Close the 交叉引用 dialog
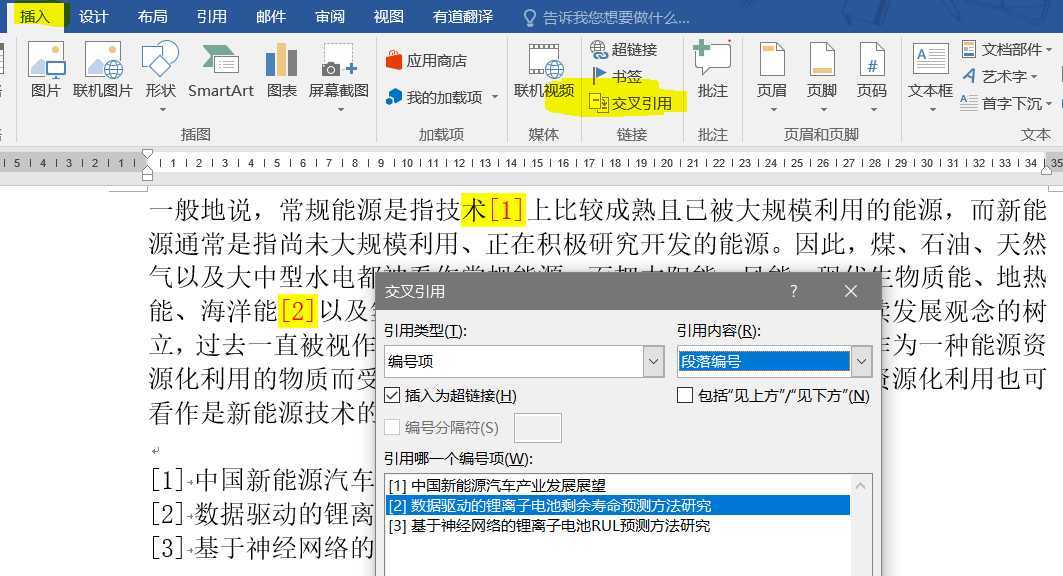1063x576 pixels. tap(851, 291)
